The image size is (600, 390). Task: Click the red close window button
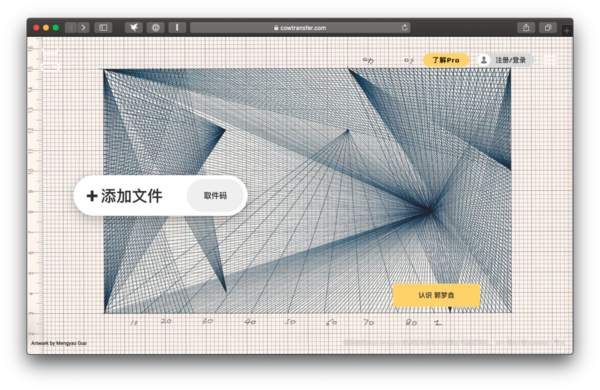click(36, 28)
